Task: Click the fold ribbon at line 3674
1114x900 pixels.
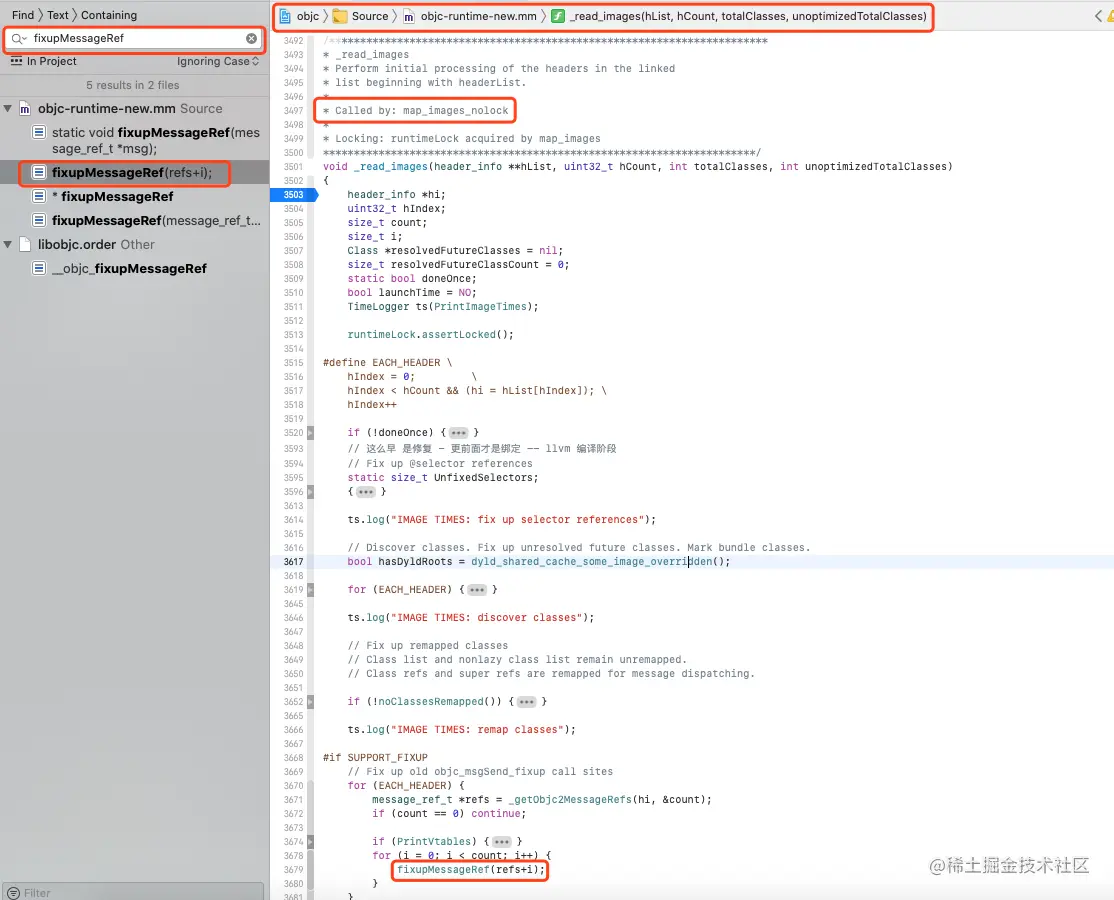Action: coord(310,842)
